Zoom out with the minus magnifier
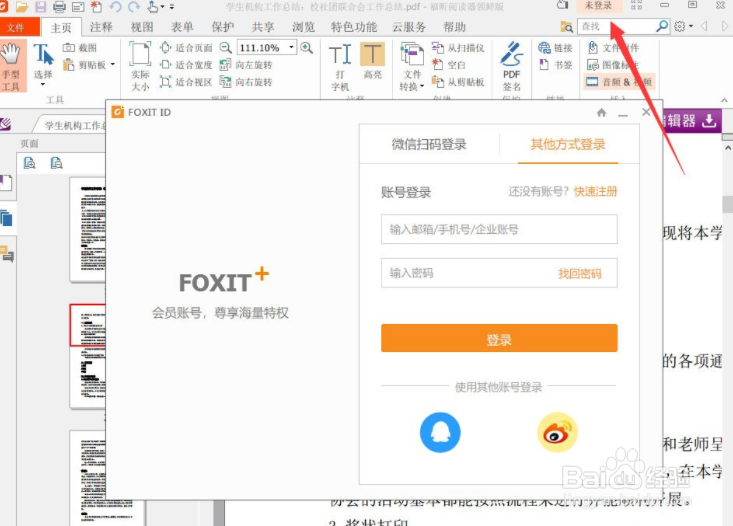 226,47
